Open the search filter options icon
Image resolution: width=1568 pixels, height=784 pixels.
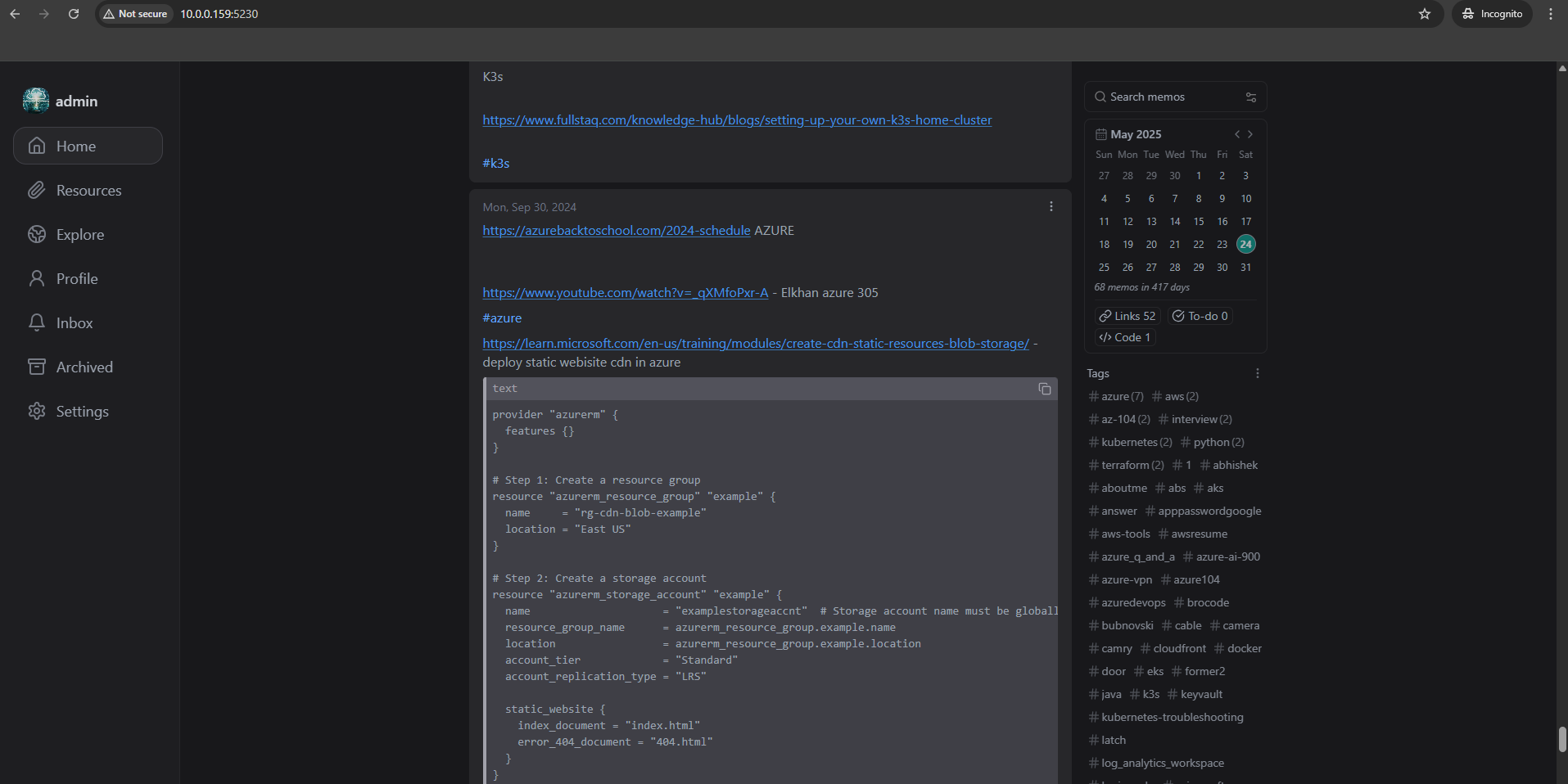click(x=1250, y=97)
